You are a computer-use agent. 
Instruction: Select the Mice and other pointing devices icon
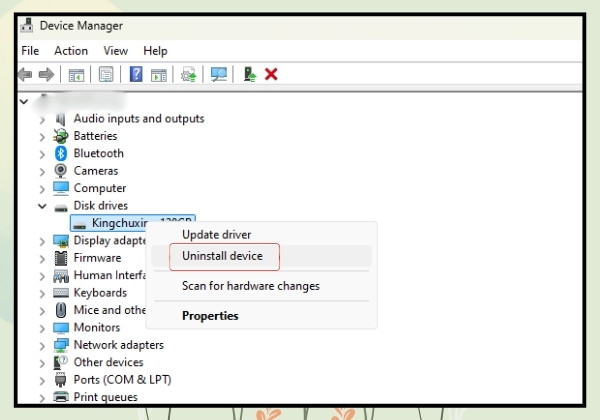click(61, 310)
